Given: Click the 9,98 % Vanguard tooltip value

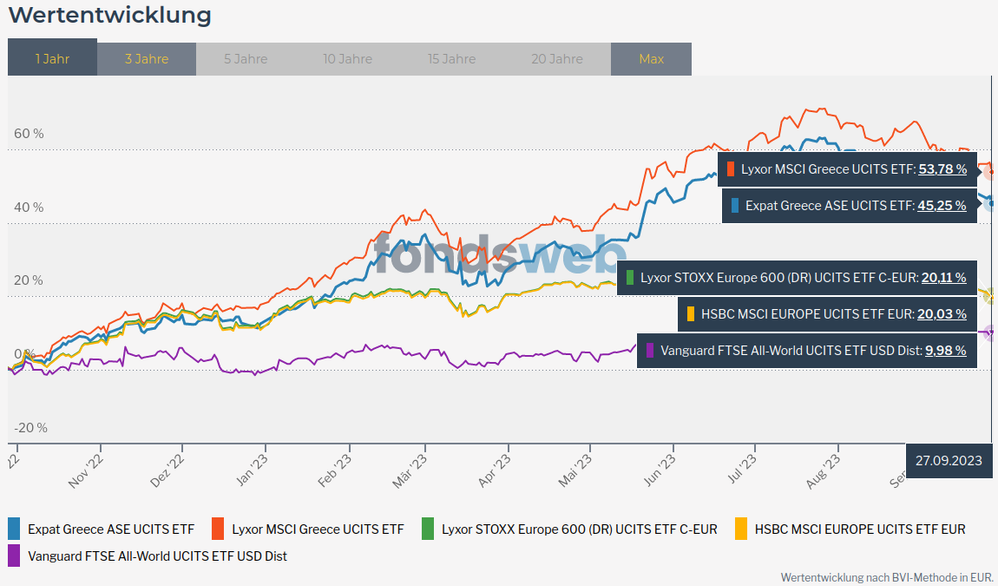Looking at the screenshot, I should coord(942,350).
